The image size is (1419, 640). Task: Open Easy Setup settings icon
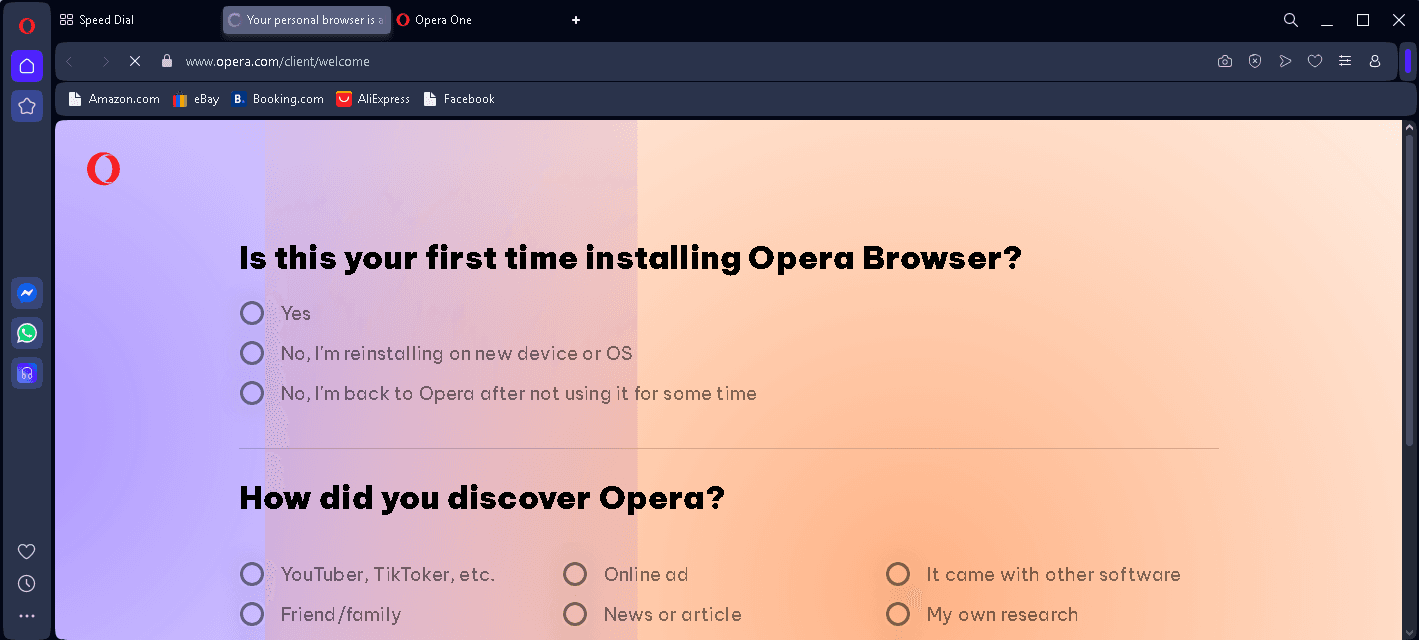pyautogui.click(x=1345, y=61)
